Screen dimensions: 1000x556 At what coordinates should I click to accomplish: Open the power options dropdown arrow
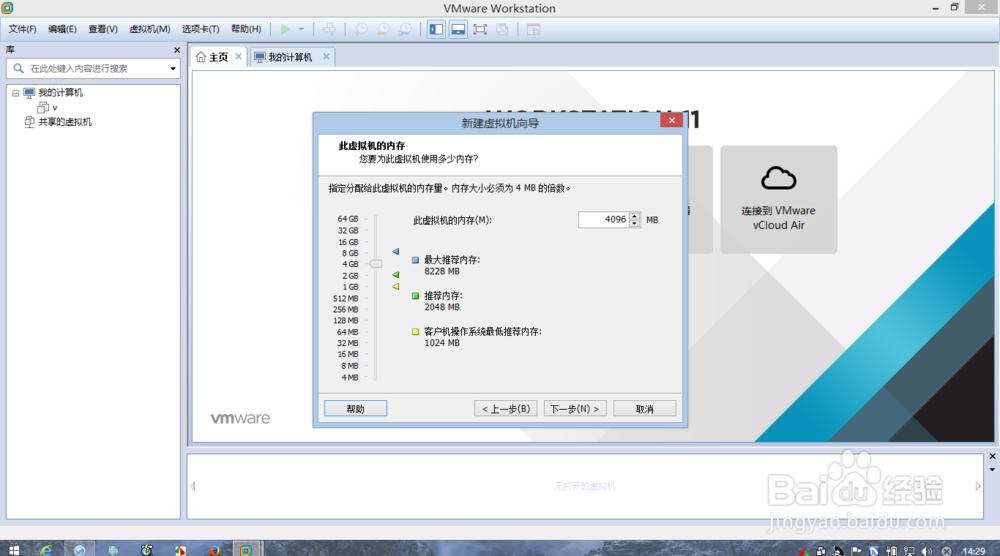click(x=301, y=29)
